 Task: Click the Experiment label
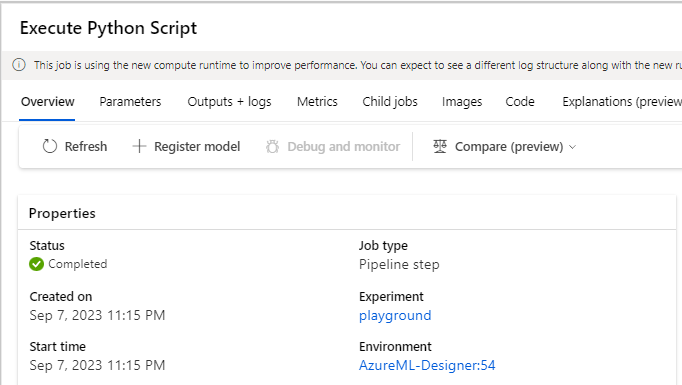pyautogui.click(x=391, y=297)
